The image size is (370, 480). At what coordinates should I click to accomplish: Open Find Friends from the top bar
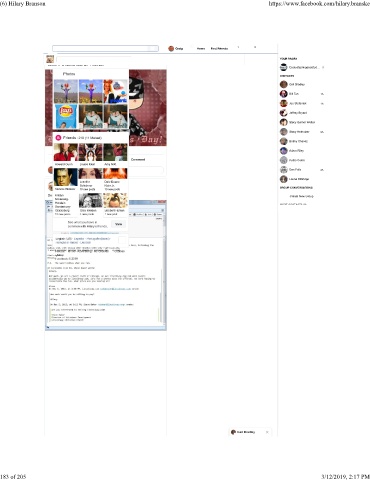[219, 49]
